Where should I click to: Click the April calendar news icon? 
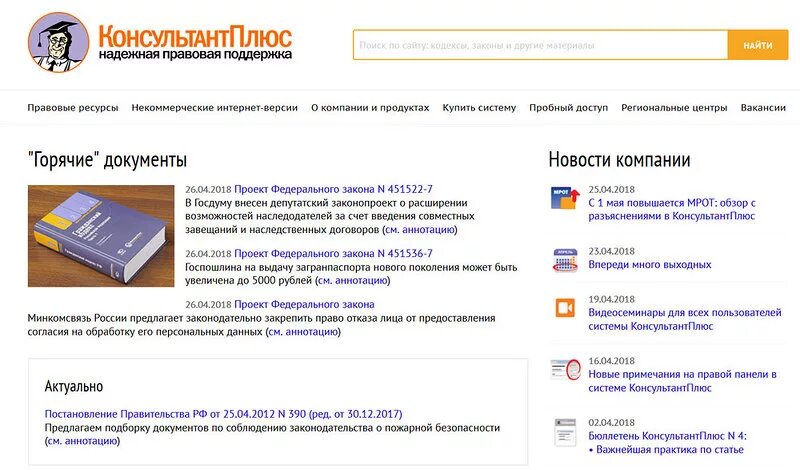pyautogui.click(x=565, y=260)
